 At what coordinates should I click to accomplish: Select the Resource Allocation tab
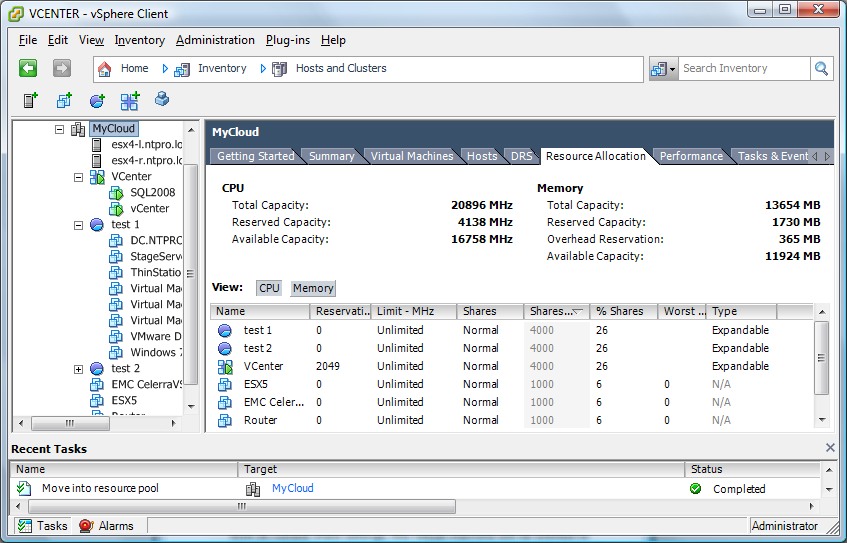pyautogui.click(x=595, y=156)
